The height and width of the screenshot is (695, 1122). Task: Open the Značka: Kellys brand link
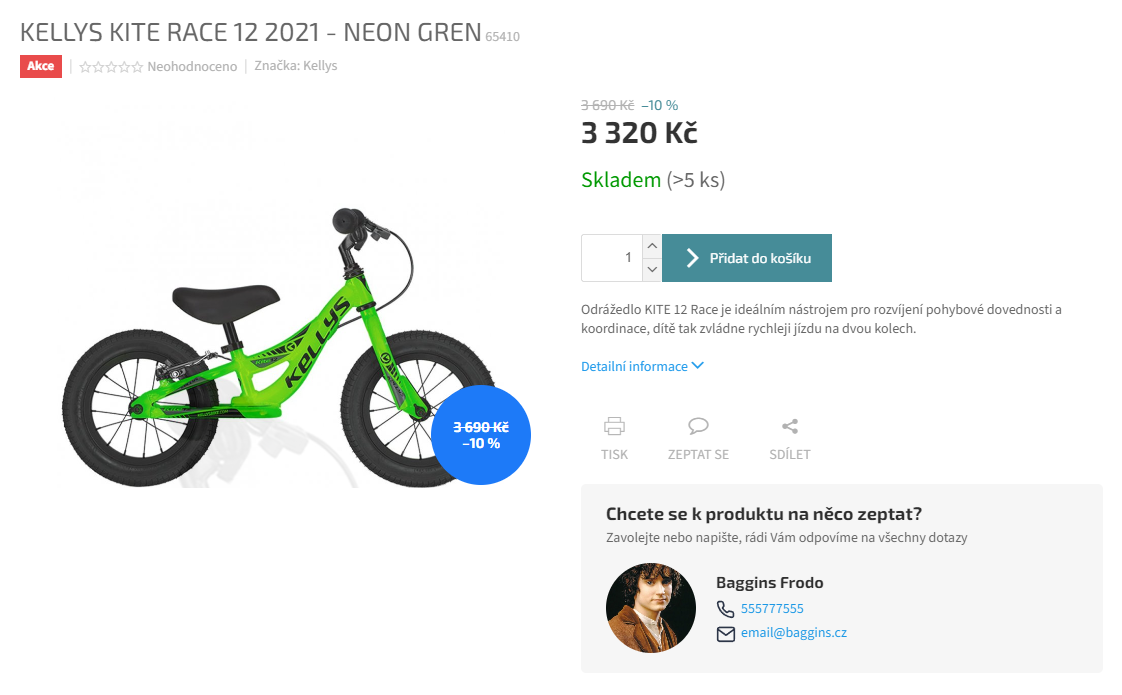pyautogui.click(x=296, y=66)
